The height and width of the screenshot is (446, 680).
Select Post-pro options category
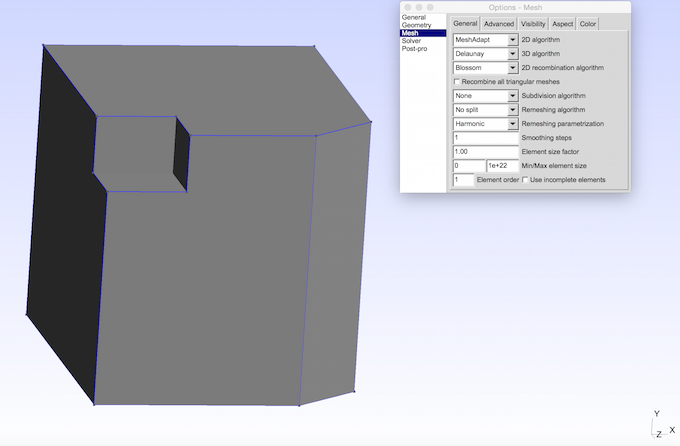tap(414, 49)
